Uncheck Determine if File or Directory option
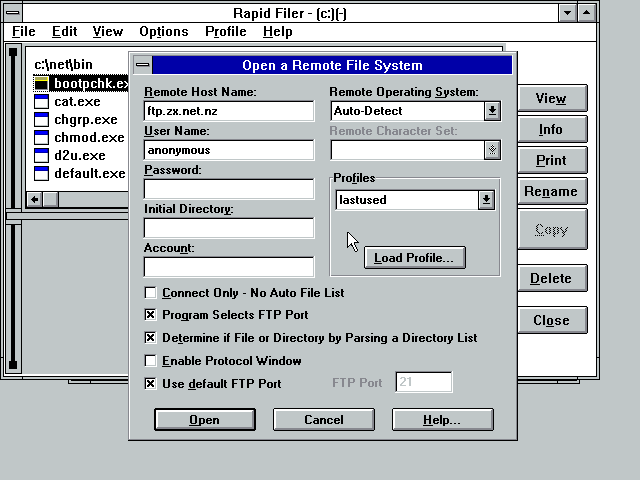 pyautogui.click(x=150, y=338)
